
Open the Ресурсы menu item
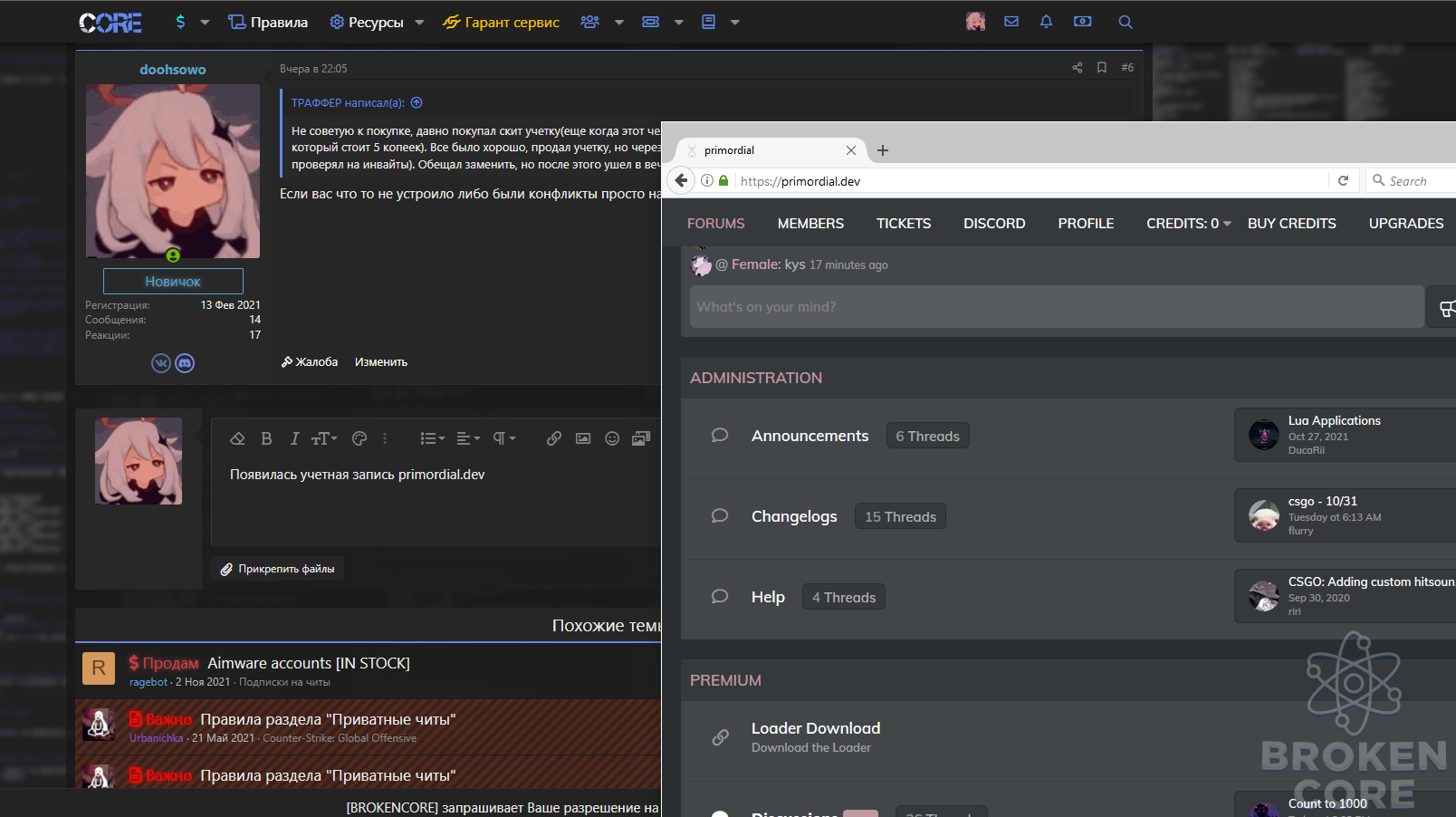(367, 23)
